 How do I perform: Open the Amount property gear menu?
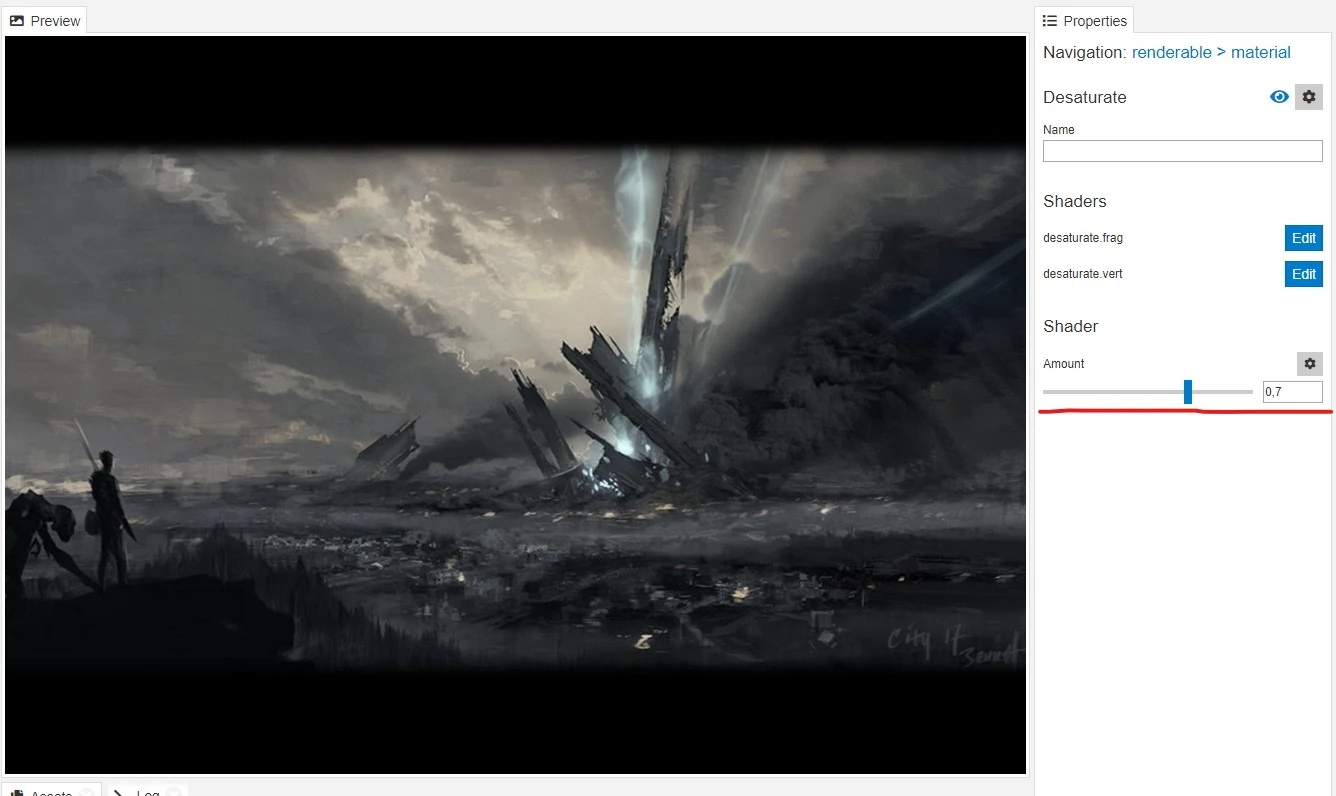coord(1310,364)
